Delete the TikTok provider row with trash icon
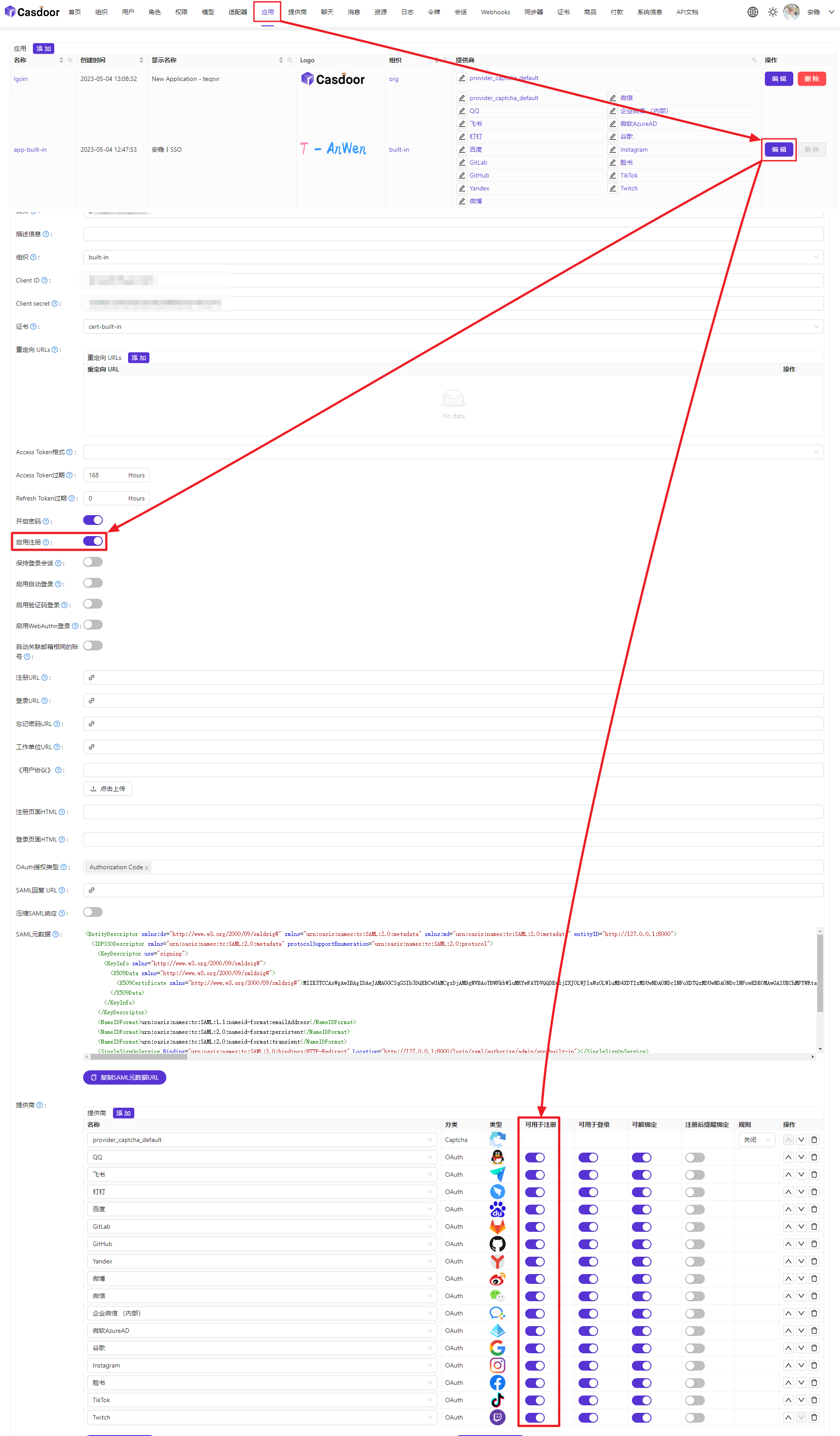840x1436 pixels. tap(814, 1400)
